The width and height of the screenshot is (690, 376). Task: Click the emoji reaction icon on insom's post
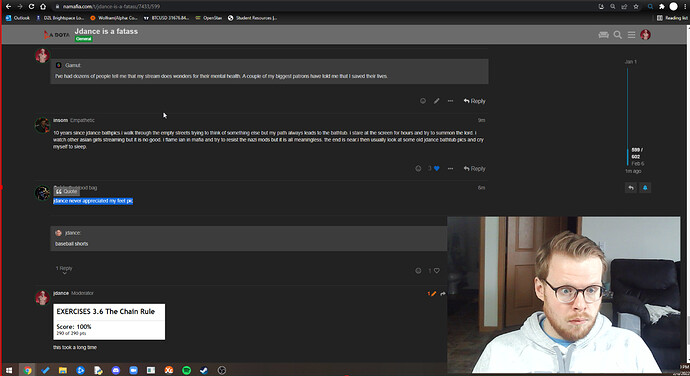(x=418, y=169)
